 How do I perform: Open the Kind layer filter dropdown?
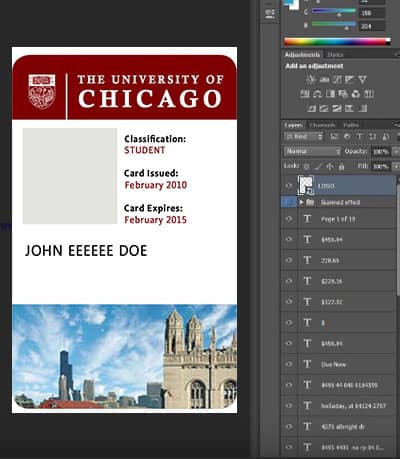[304, 137]
